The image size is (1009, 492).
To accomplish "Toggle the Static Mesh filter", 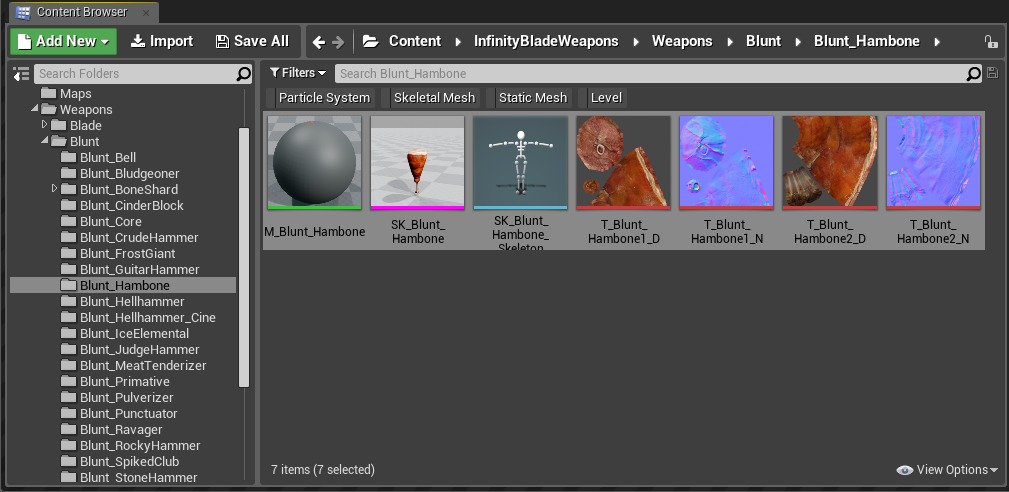I will (x=528, y=98).
